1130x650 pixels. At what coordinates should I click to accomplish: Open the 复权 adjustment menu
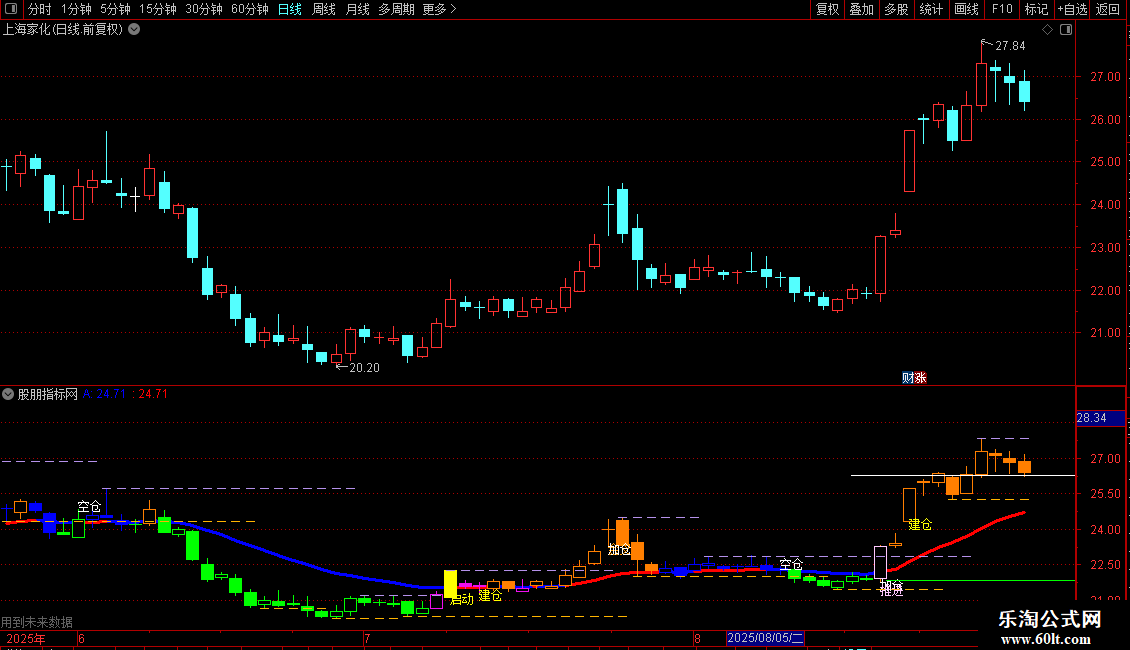tap(827, 9)
